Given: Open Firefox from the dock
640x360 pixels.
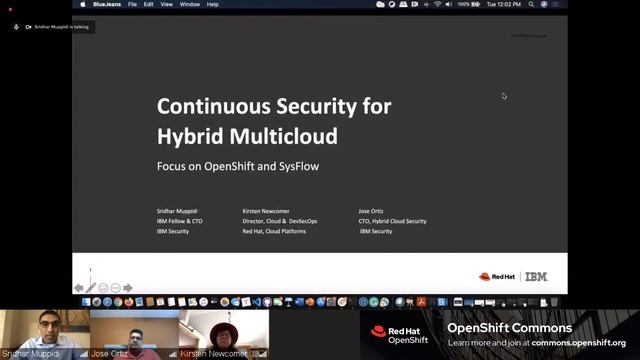Looking at the screenshot, I should 129,302.
